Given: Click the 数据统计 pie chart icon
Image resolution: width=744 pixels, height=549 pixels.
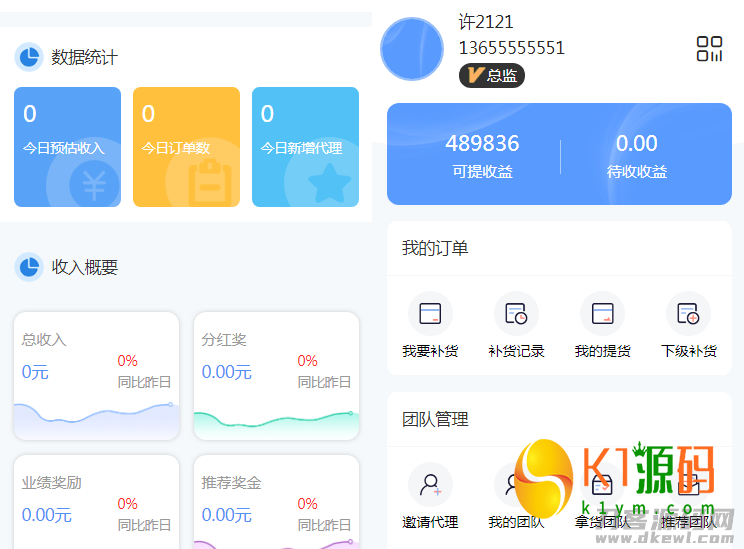Looking at the screenshot, I should [x=29, y=57].
